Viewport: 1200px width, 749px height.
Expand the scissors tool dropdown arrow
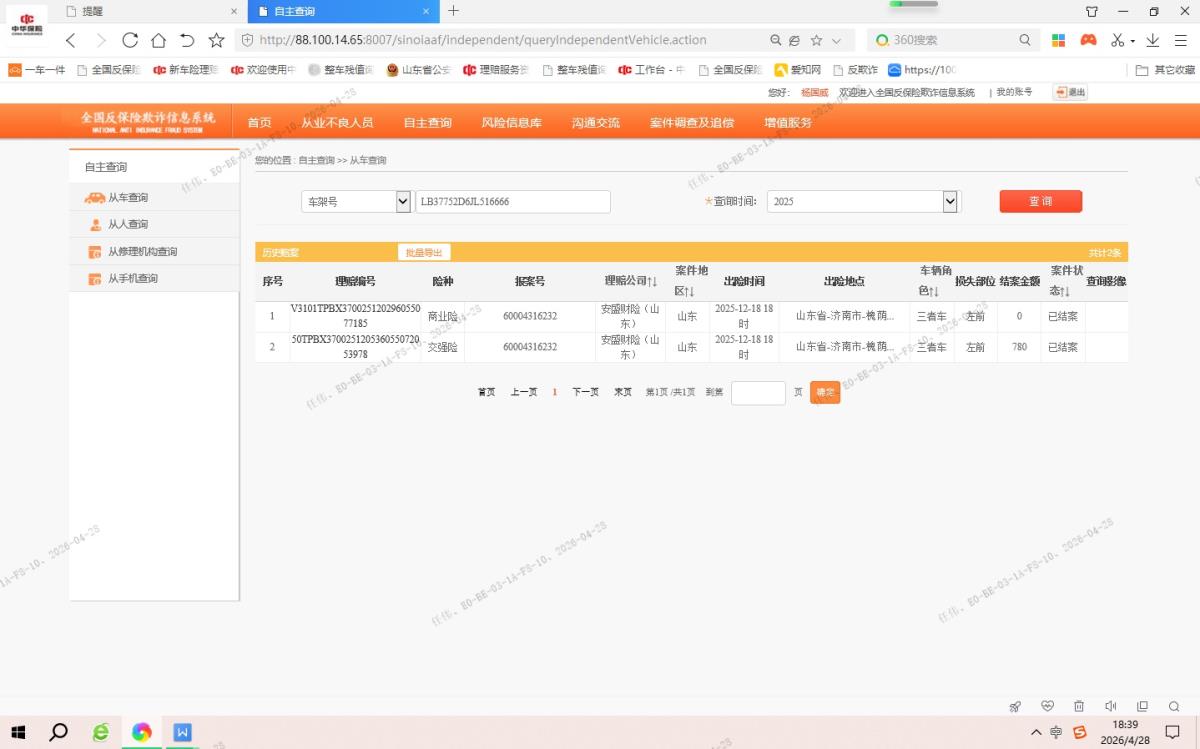[1133, 41]
